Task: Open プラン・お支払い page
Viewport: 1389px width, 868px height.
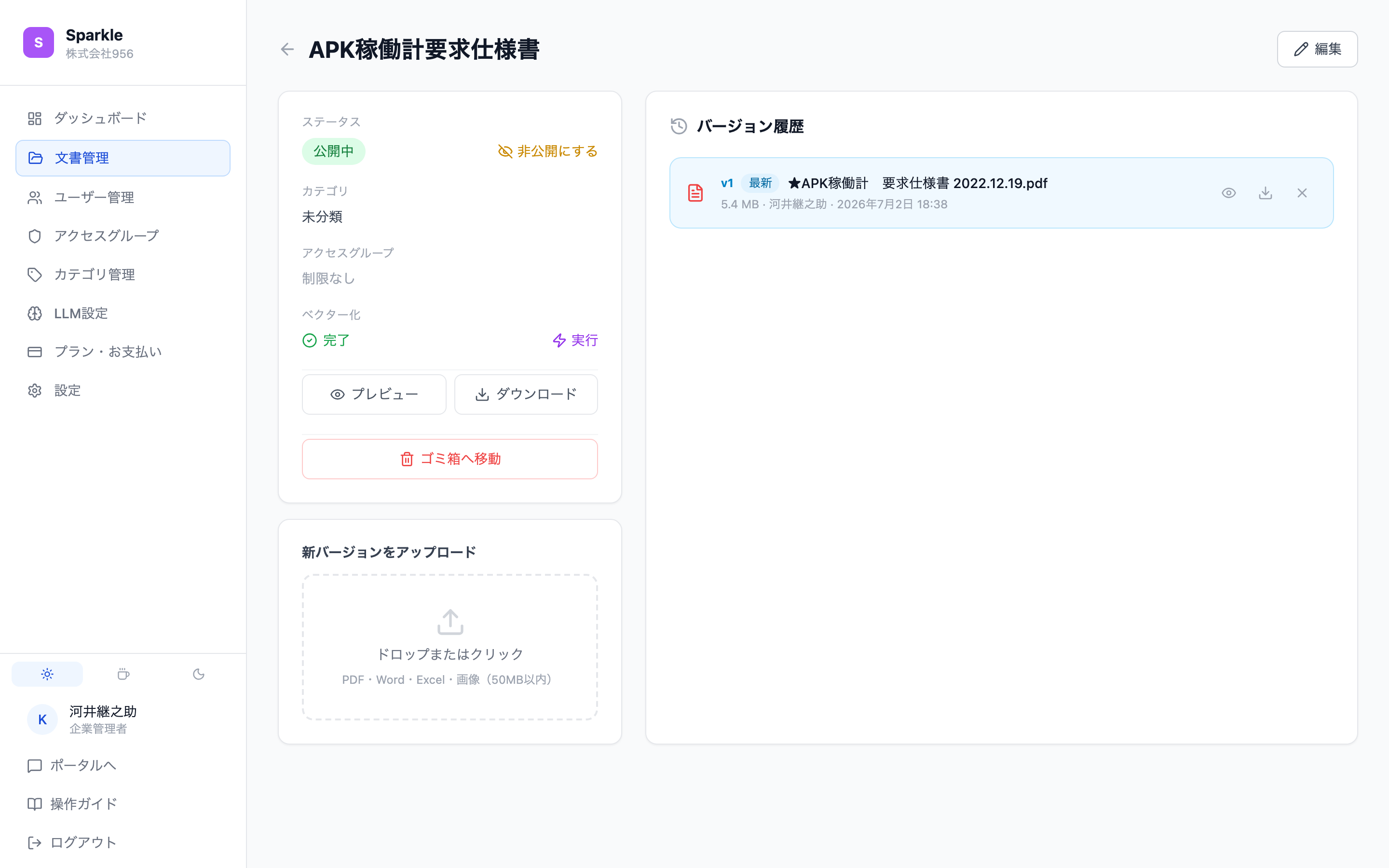Action: click(x=123, y=352)
